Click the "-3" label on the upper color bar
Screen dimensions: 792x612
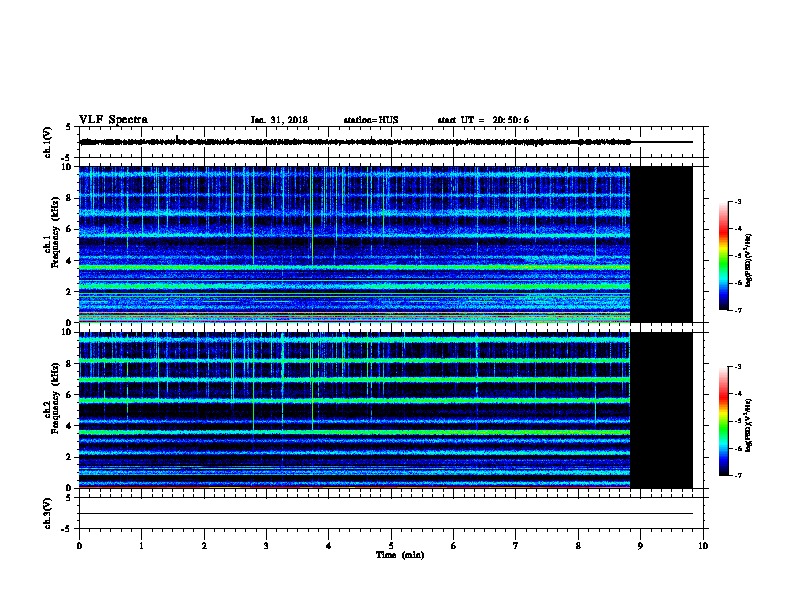[738, 201]
